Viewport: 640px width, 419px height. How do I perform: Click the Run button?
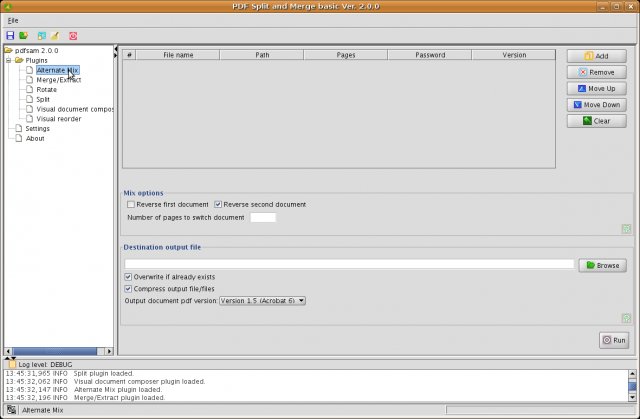click(614, 340)
